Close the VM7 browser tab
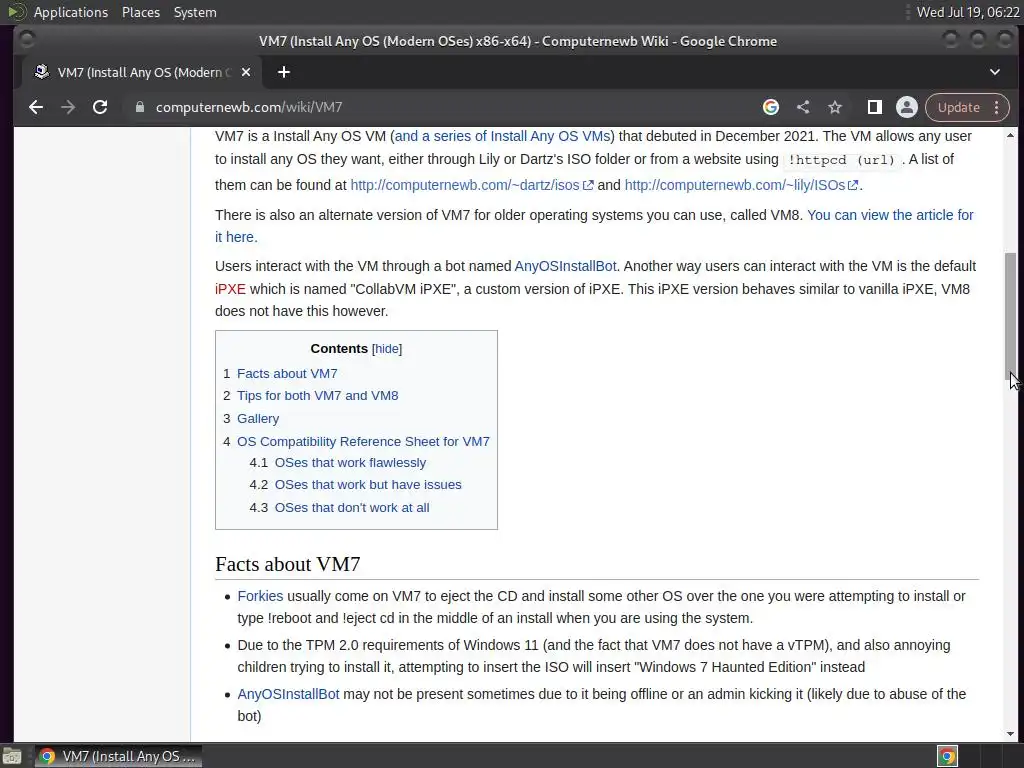This screenshot has width=1024, height=768. [x=246, y=72]
